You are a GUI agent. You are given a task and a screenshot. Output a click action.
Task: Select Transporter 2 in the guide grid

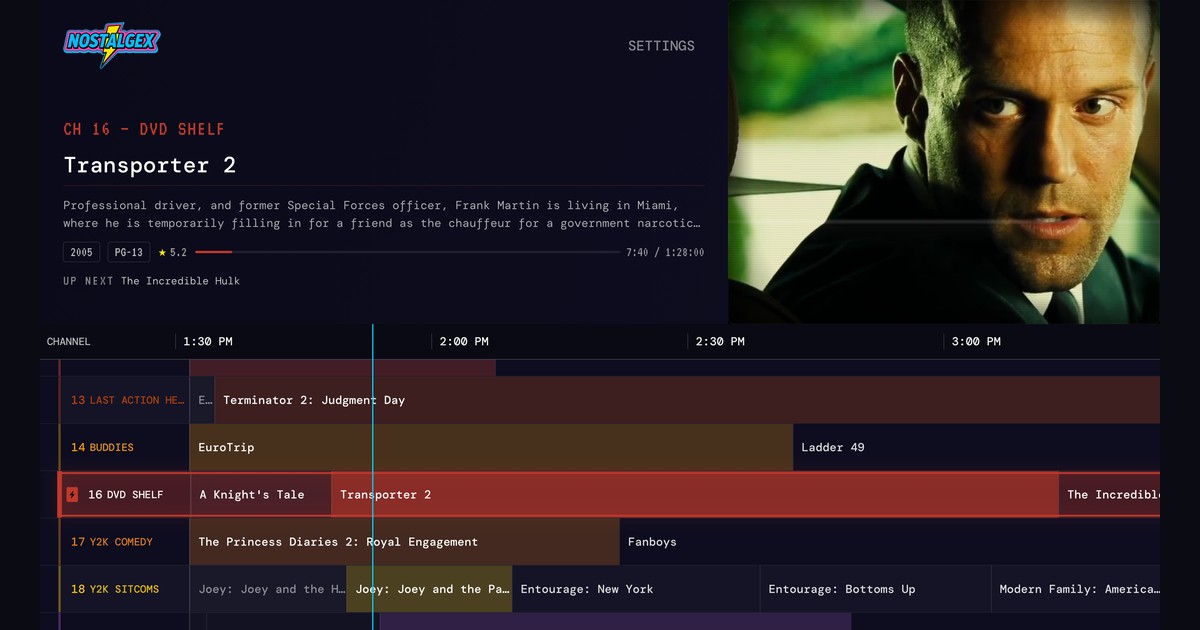tap(695, 495)
